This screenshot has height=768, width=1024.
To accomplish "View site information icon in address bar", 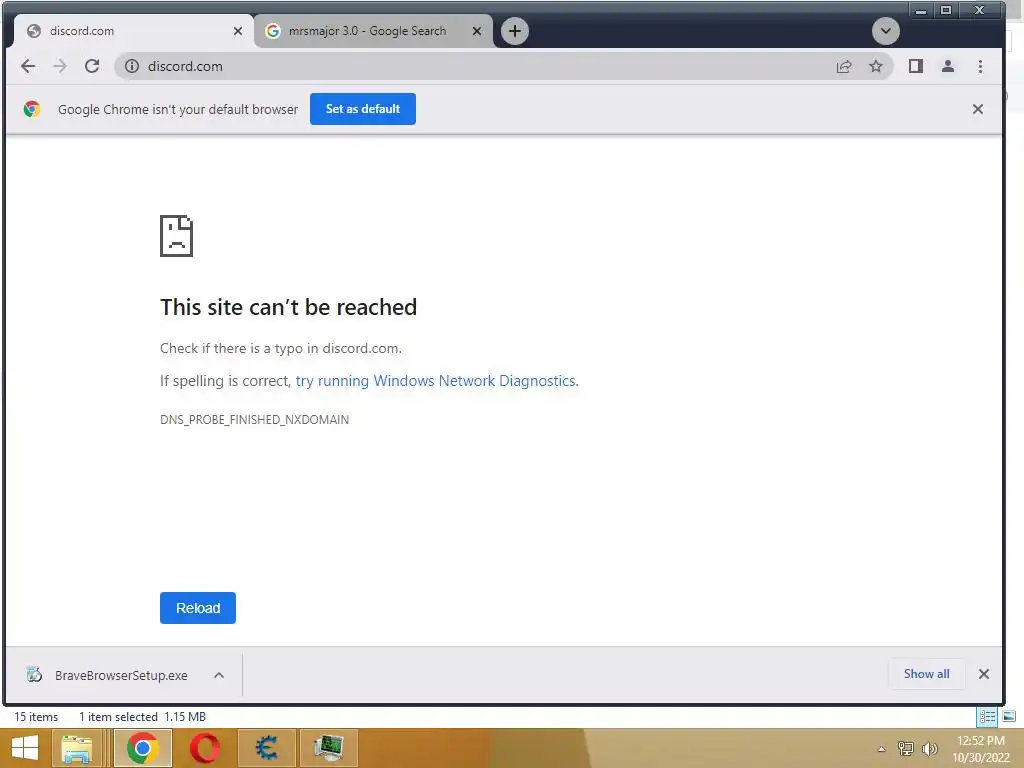I will click(132, 66).
